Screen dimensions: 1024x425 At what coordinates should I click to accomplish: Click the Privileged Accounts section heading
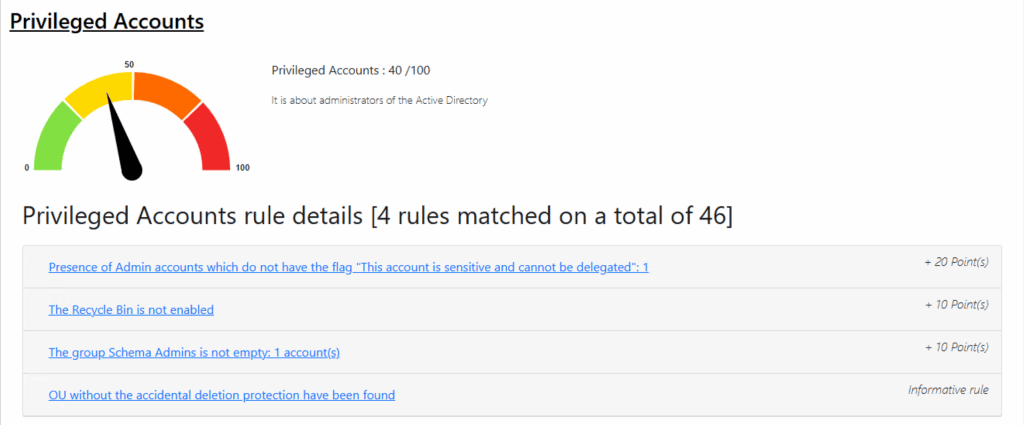pos(107,21)
